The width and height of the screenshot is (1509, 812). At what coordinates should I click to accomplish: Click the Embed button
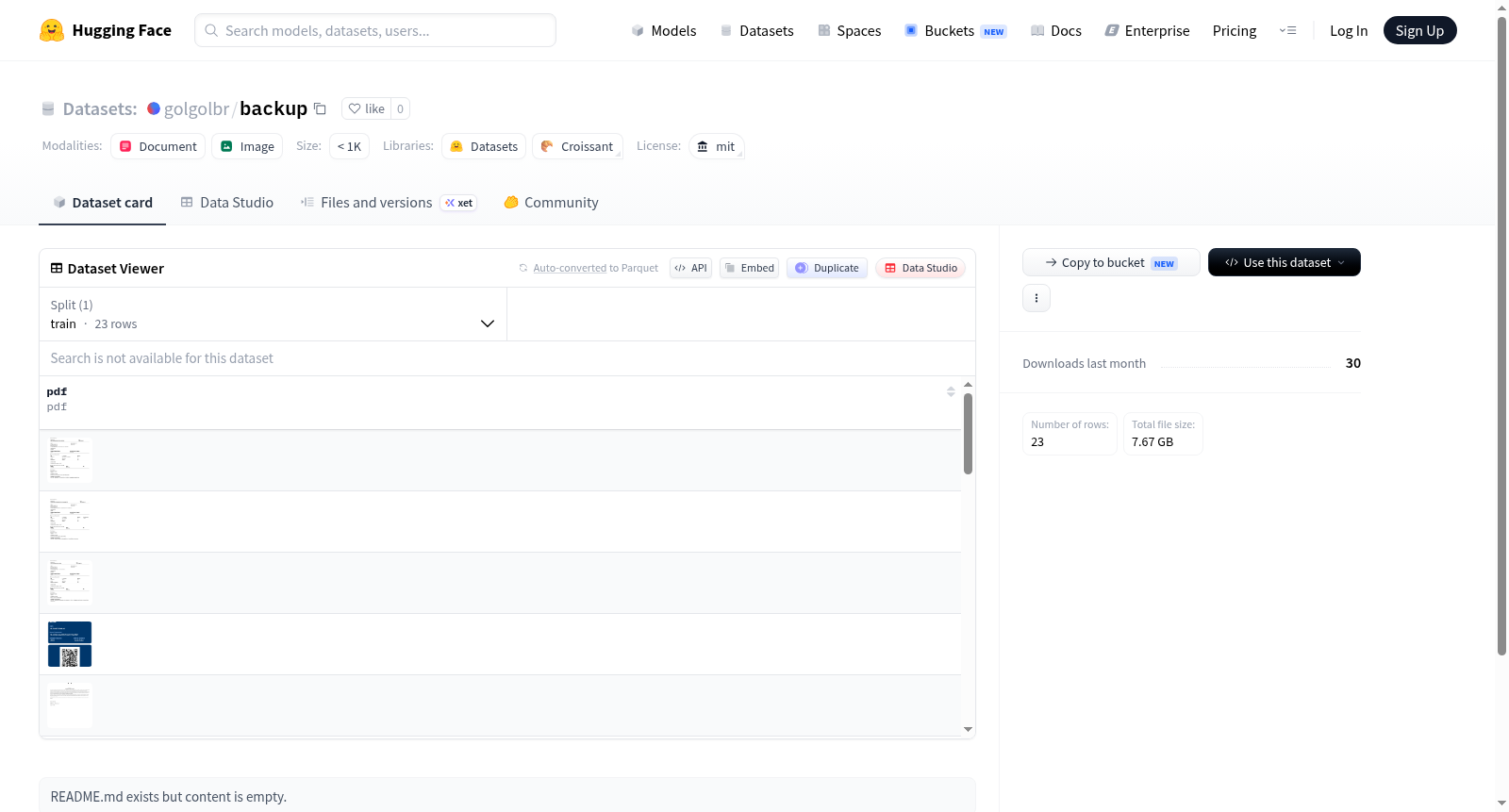click(x=749, y=268)
